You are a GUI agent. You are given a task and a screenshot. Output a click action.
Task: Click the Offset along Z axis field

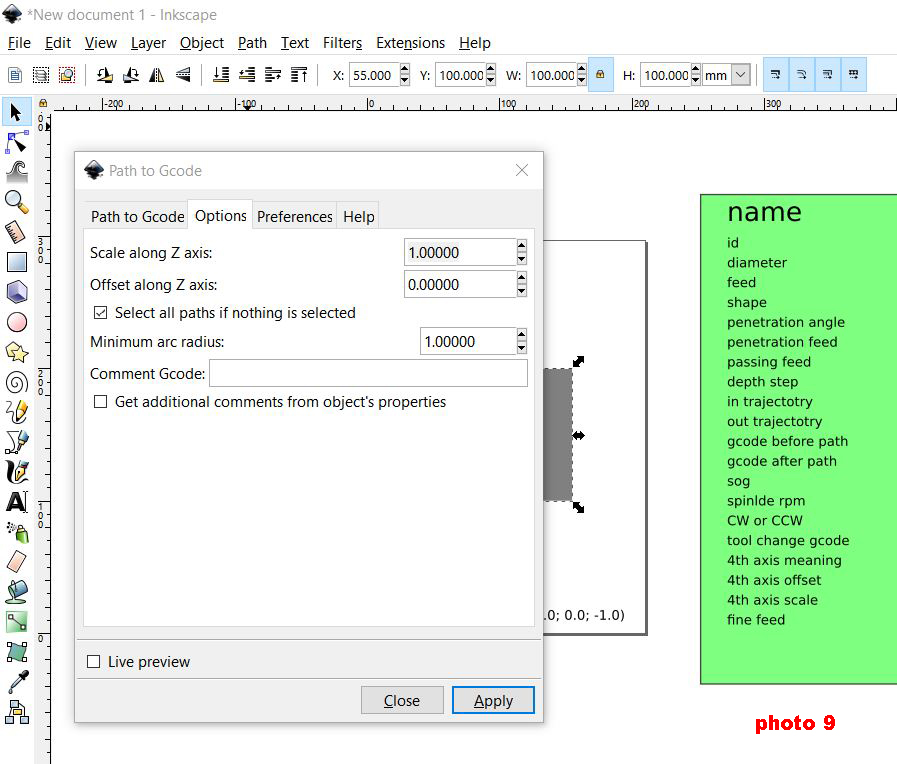coord(460,285)
